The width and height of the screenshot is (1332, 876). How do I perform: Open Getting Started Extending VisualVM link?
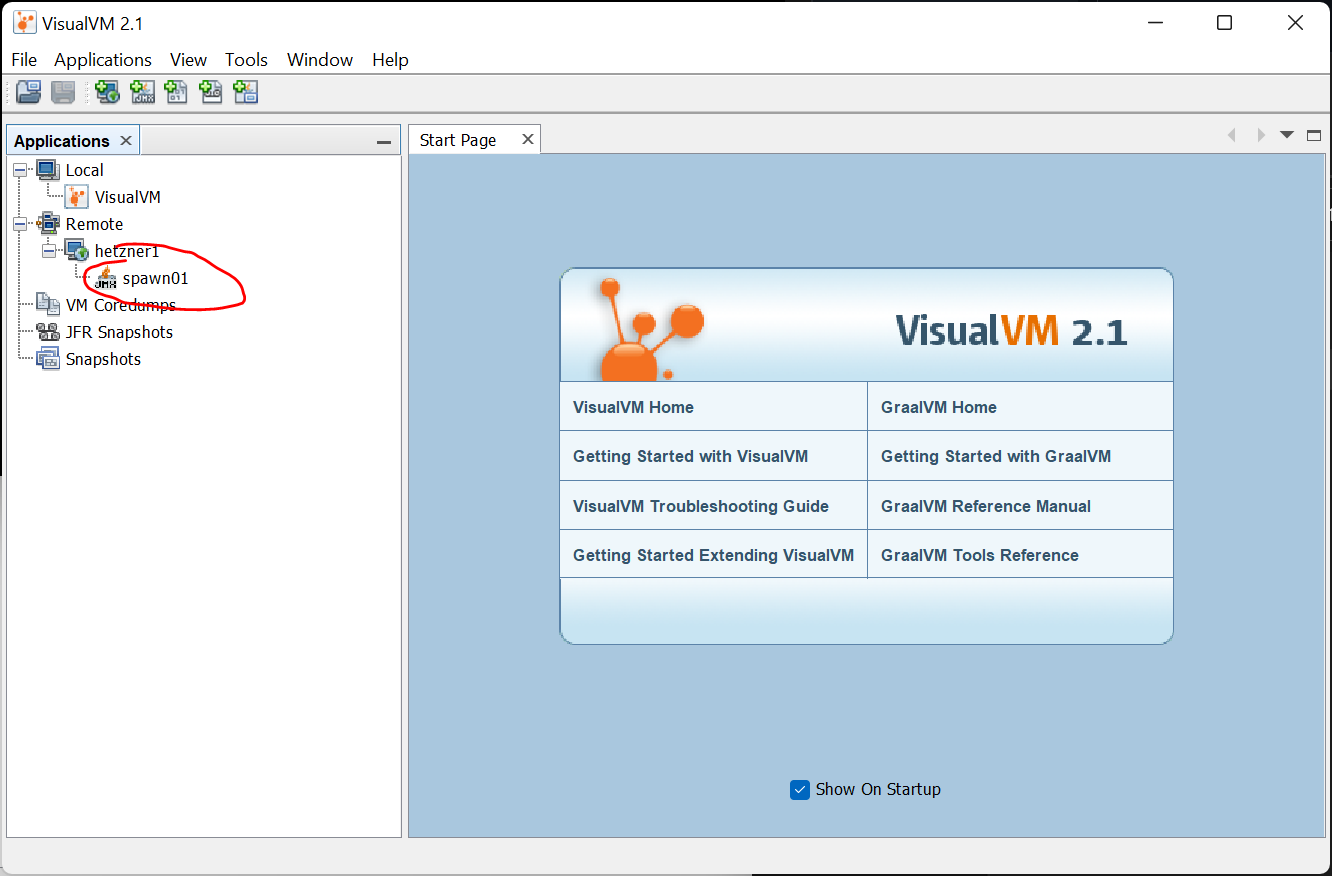[x=713, y=555]
